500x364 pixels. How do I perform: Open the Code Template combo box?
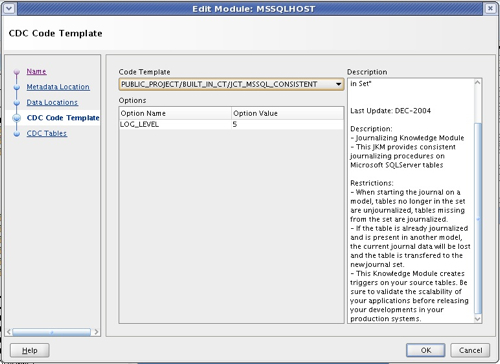[x=231, y=84]
